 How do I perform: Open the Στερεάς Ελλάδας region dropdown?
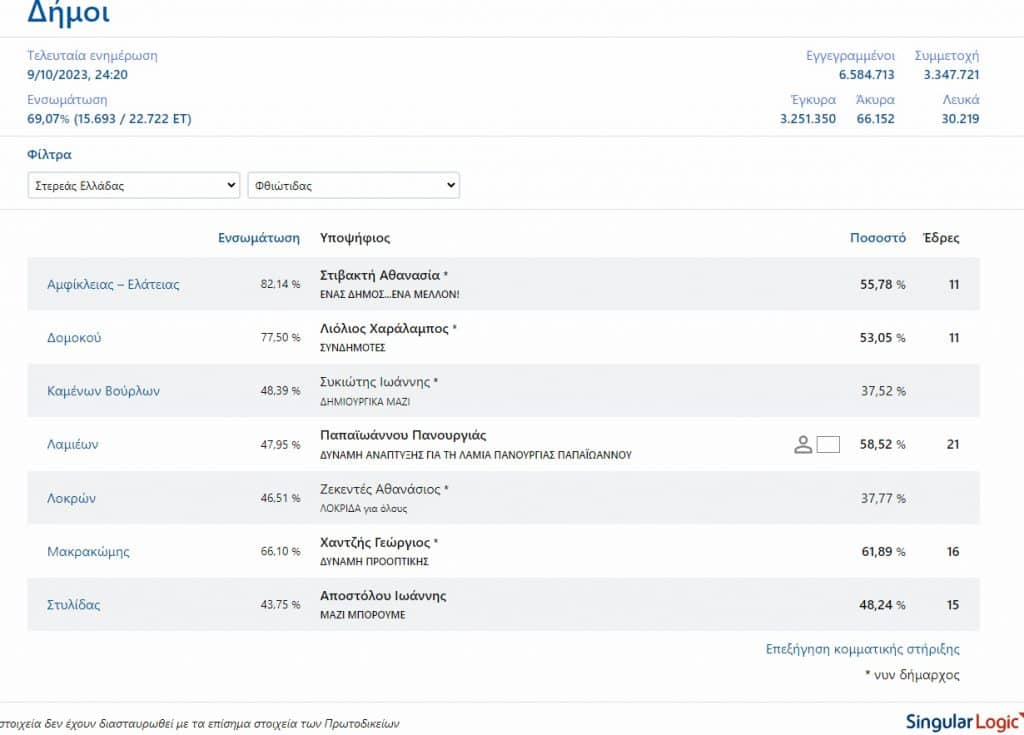(x=134, y=186)
